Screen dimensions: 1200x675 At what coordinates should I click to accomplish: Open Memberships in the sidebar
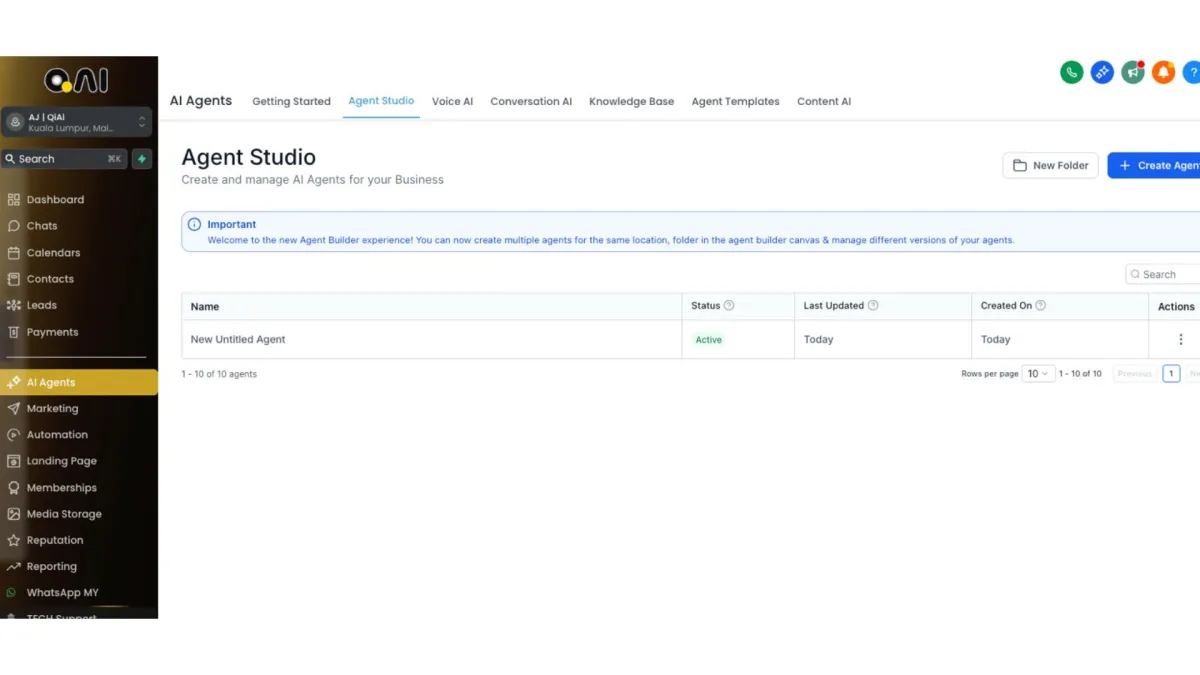point(61,488)
